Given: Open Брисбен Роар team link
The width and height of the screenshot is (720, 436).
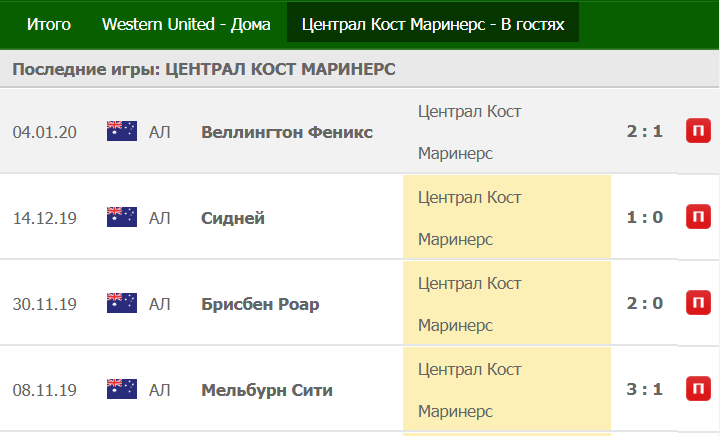Looking at the screenshot, I should (260, 304).
